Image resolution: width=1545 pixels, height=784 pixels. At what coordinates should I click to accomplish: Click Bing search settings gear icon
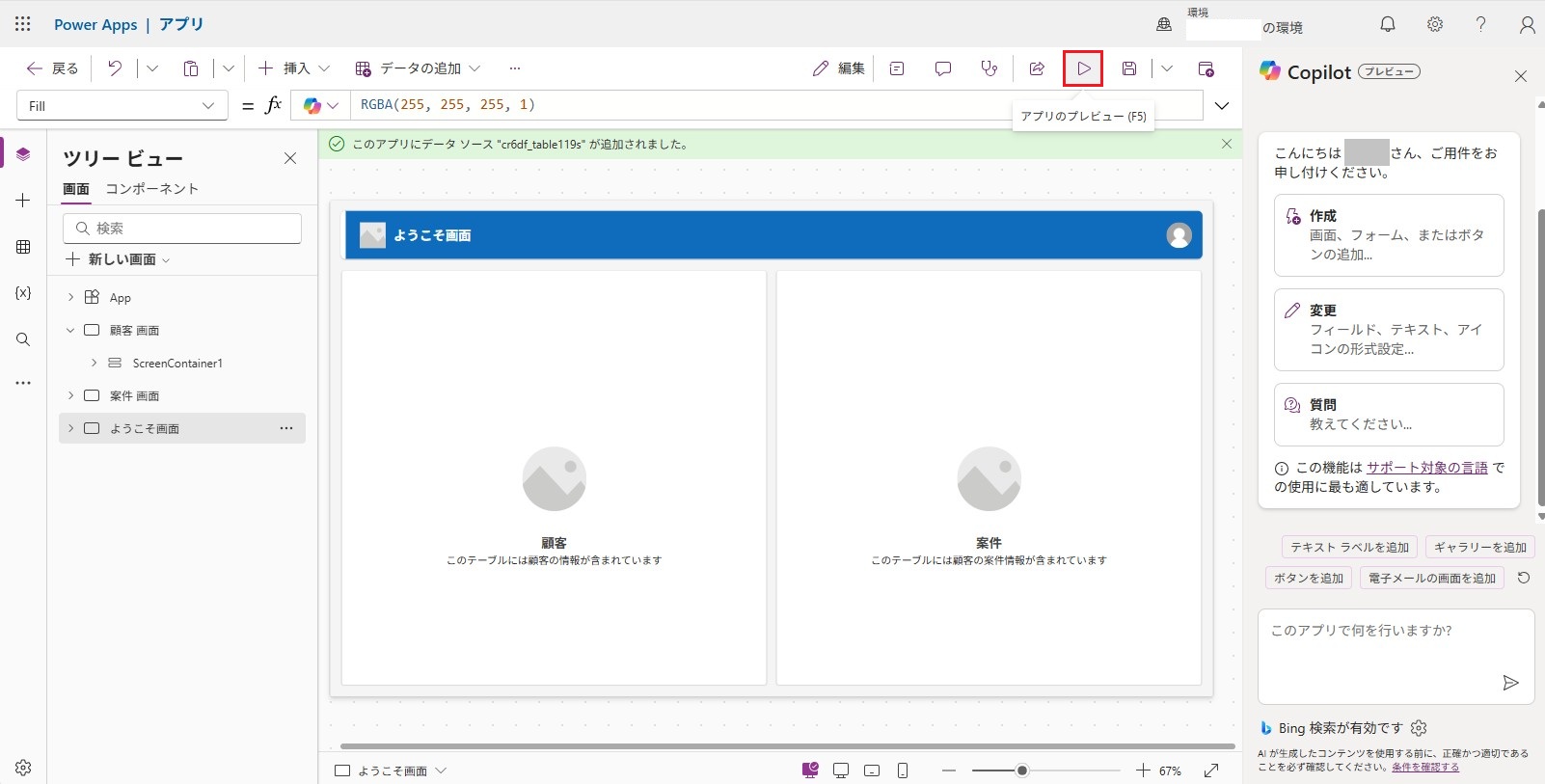1419,728
